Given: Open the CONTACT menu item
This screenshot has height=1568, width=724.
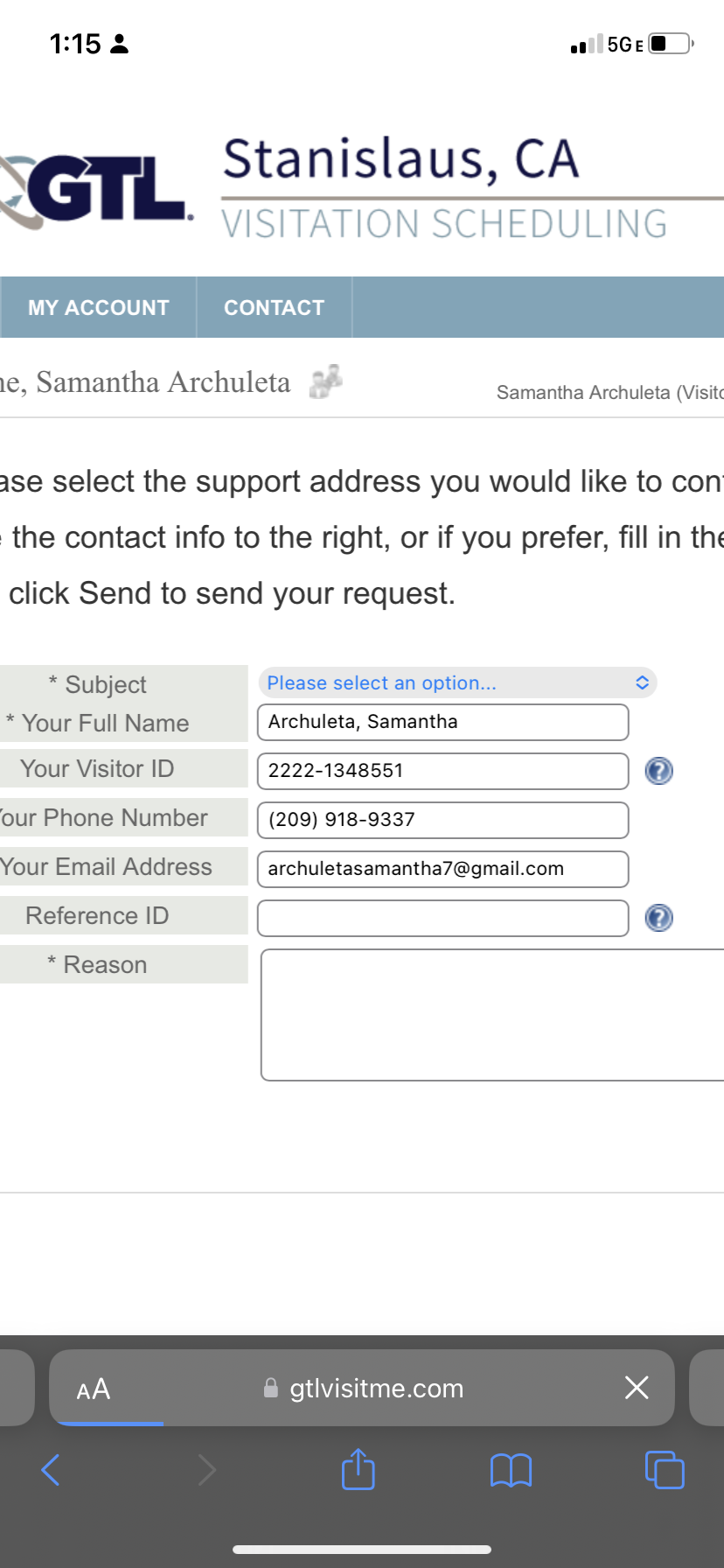Looking at the screenshot, I should tap(275, 307).
